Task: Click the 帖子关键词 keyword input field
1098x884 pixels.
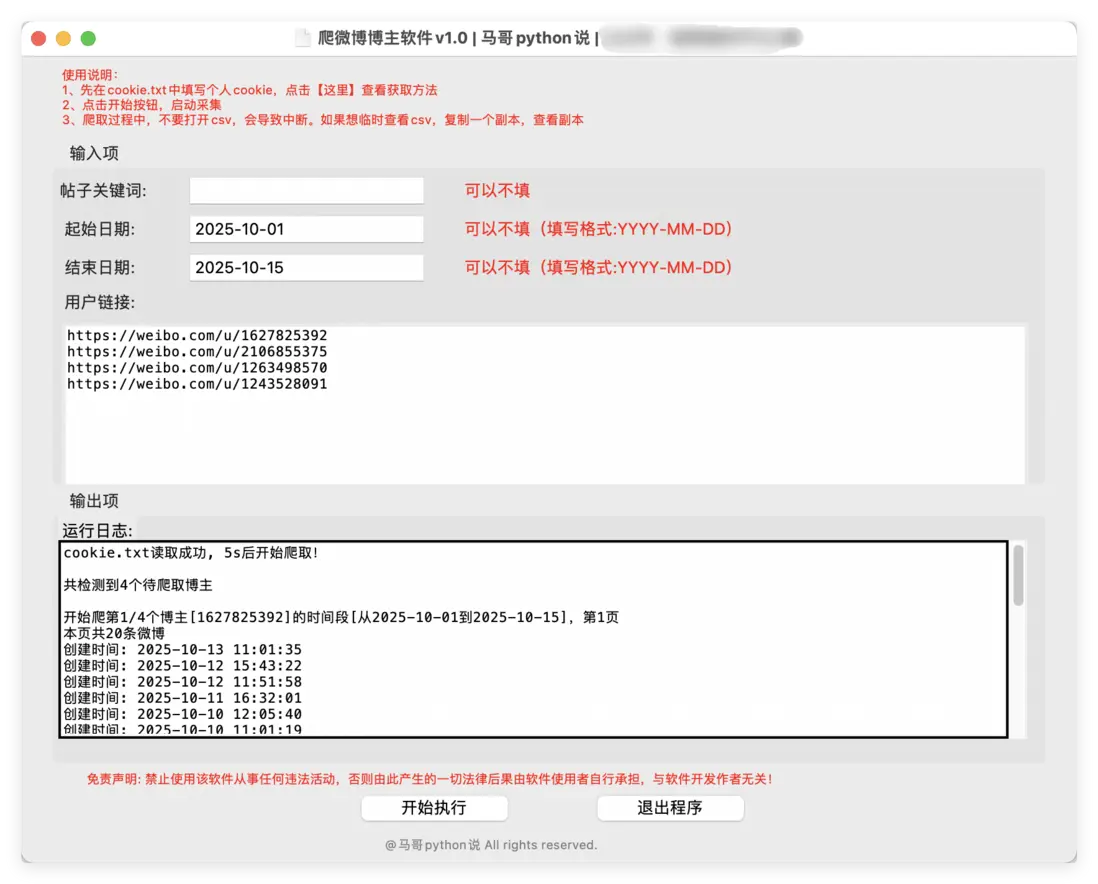Action: tap(306, 190)
